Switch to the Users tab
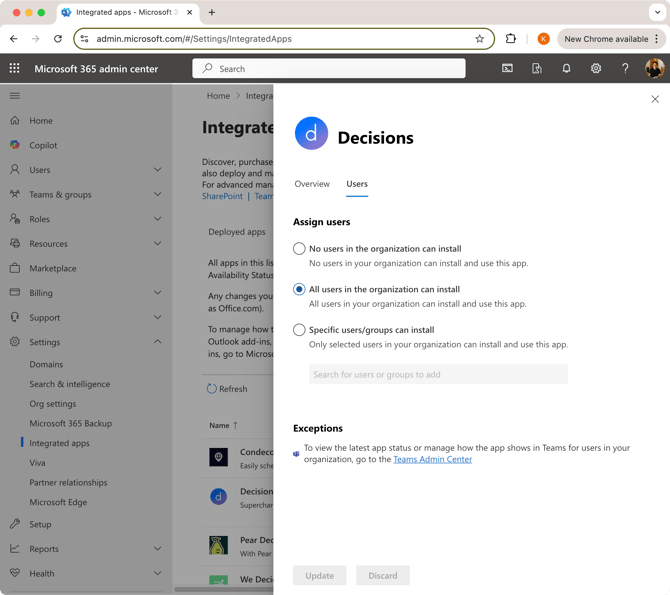 (357, 184)
